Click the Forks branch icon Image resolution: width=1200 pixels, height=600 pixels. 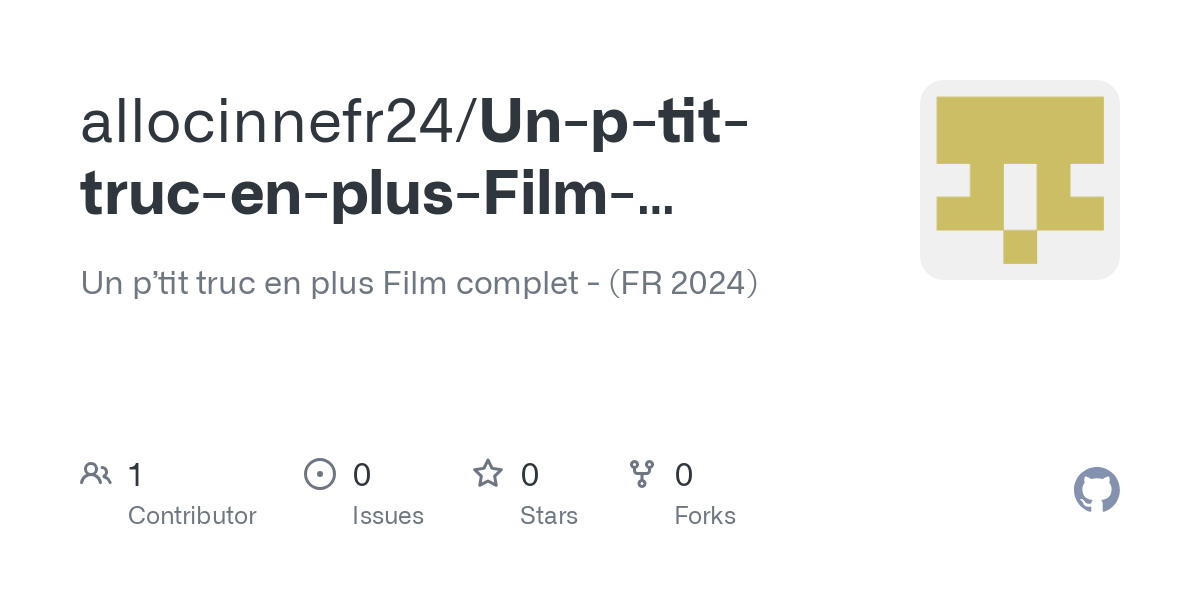click(642, 474)
